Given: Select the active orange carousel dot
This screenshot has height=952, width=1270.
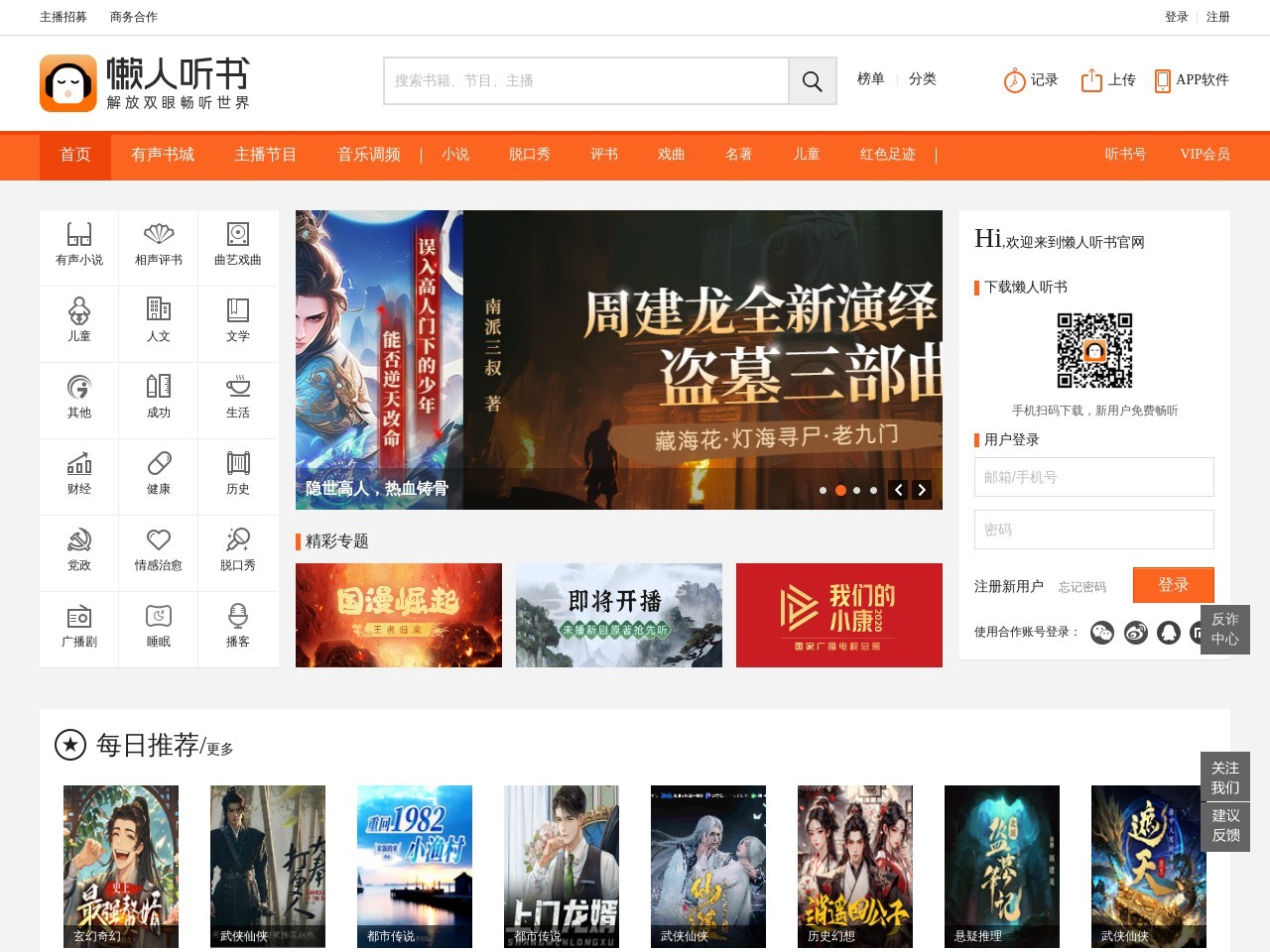Looking at the screenshot, I should 840,490.
